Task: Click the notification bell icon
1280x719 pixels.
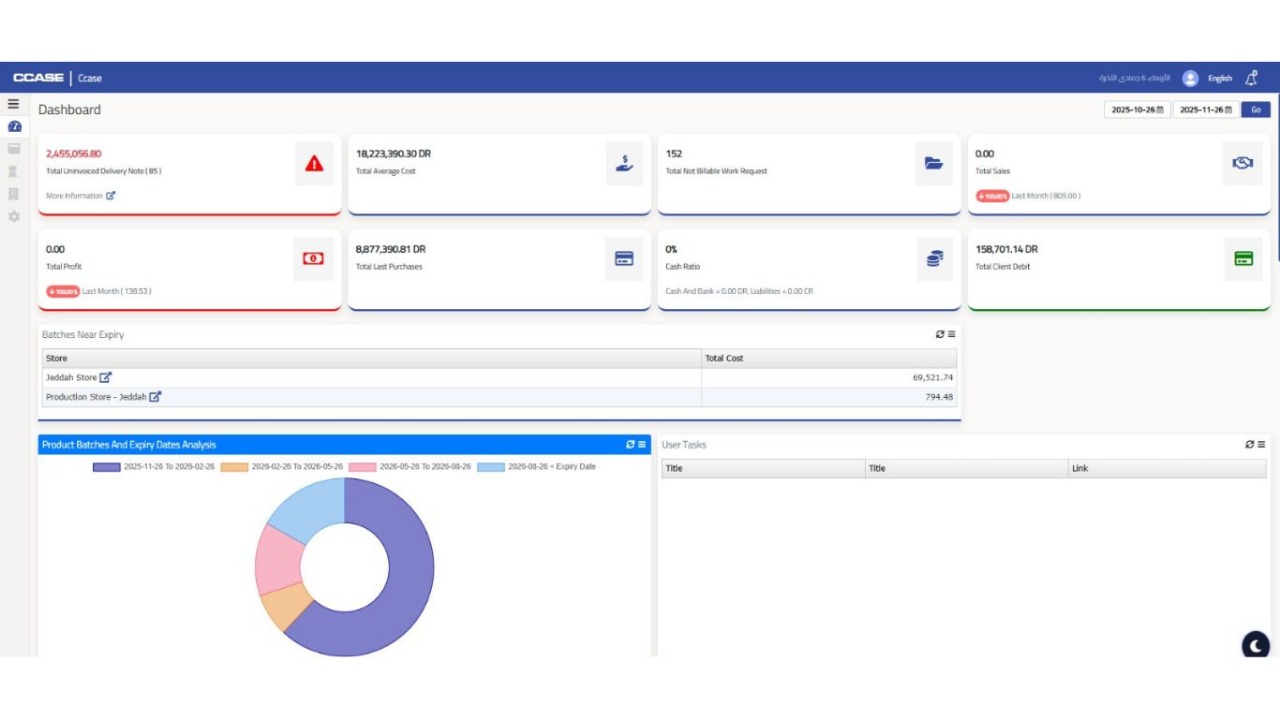Action: [1251, 78]
